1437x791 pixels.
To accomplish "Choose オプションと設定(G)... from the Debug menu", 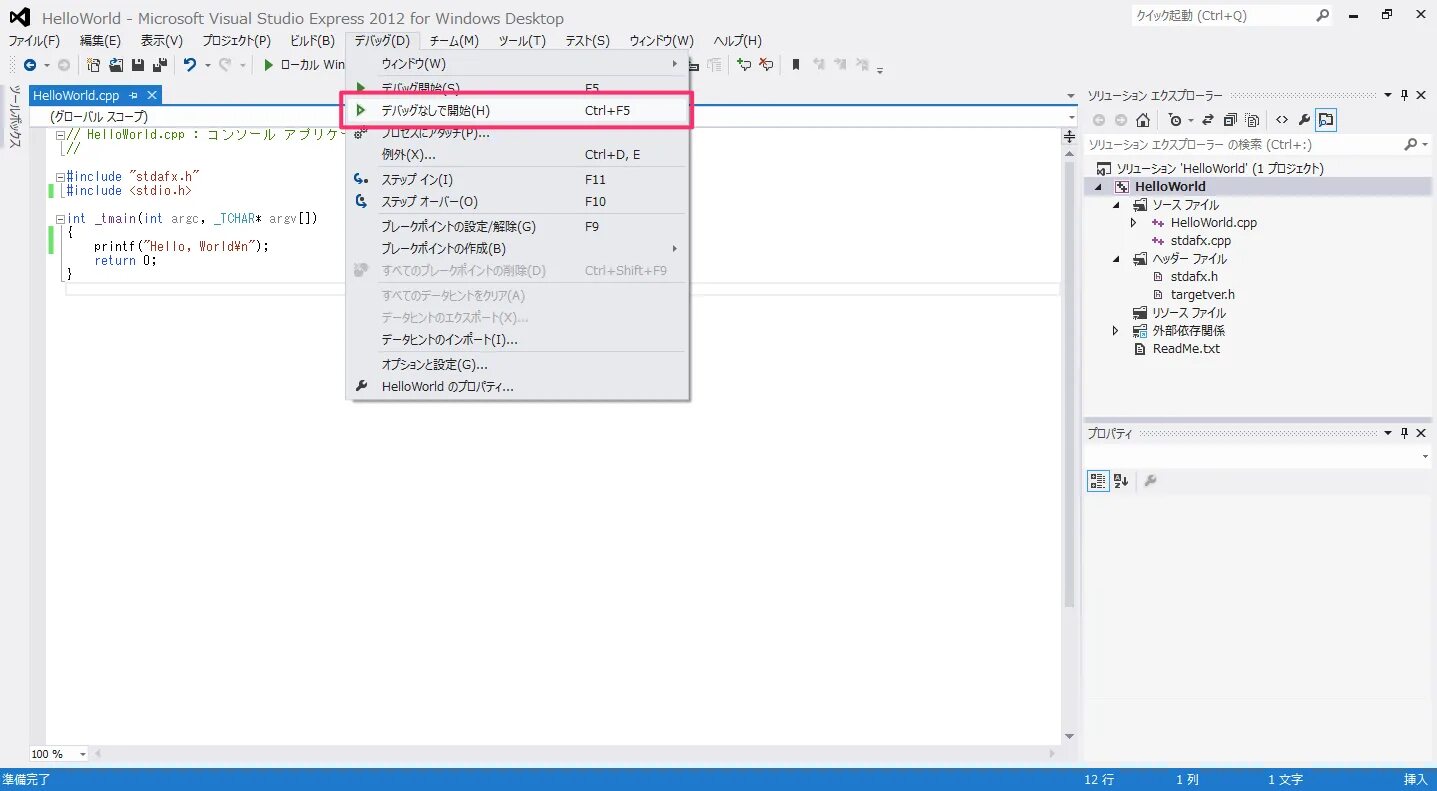I will point(517,365).
